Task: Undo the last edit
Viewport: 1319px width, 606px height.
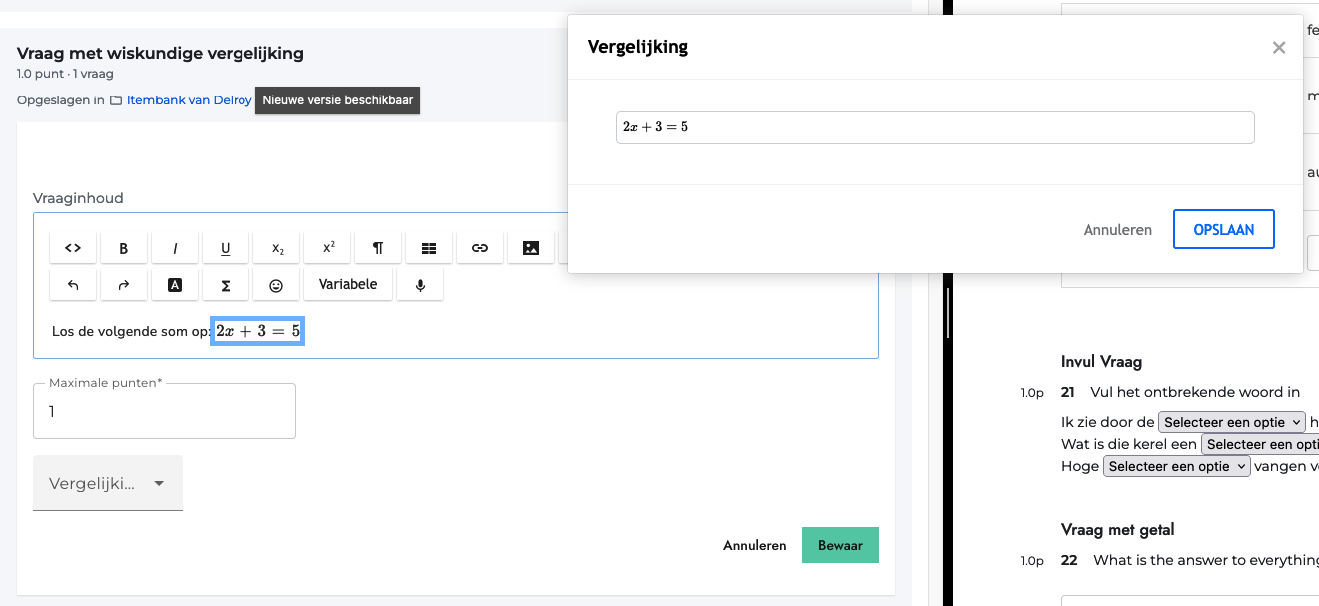Action: coord(73,285)
